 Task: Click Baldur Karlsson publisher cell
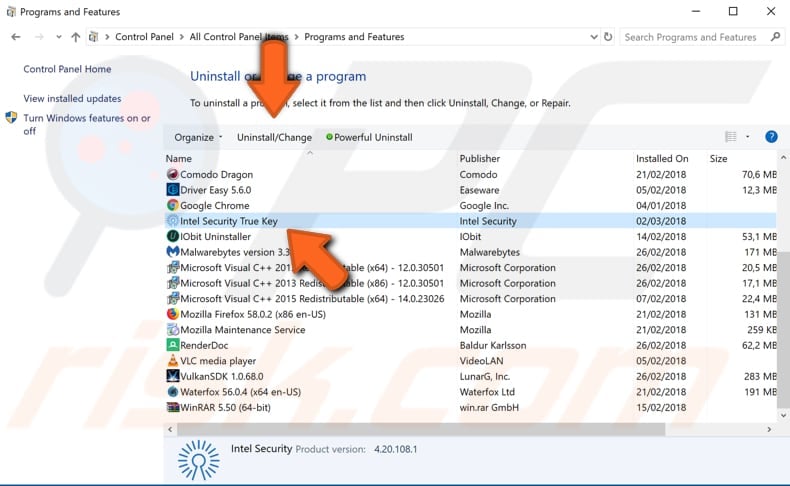[493, 345]
